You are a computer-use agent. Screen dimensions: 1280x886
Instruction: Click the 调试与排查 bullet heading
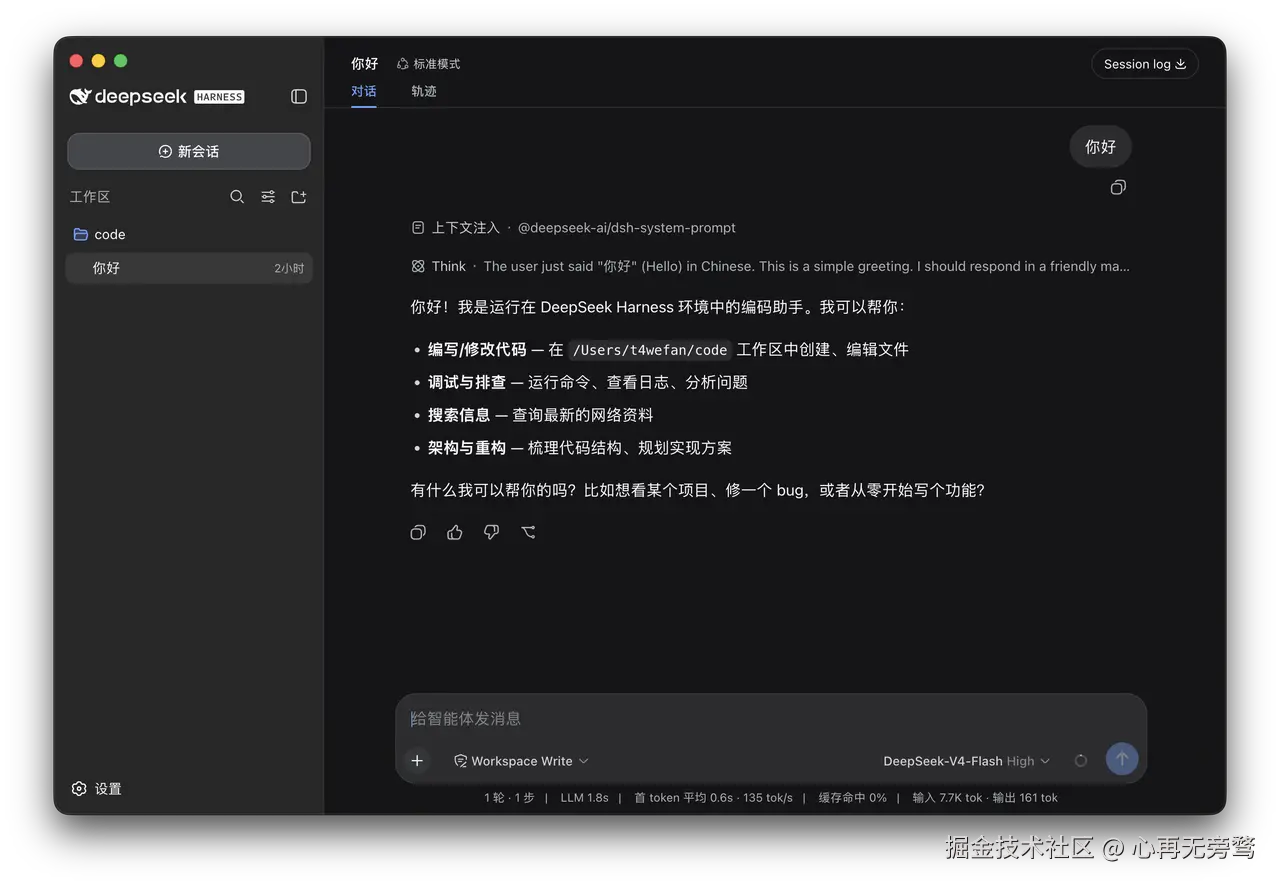[x=467, y=382]
